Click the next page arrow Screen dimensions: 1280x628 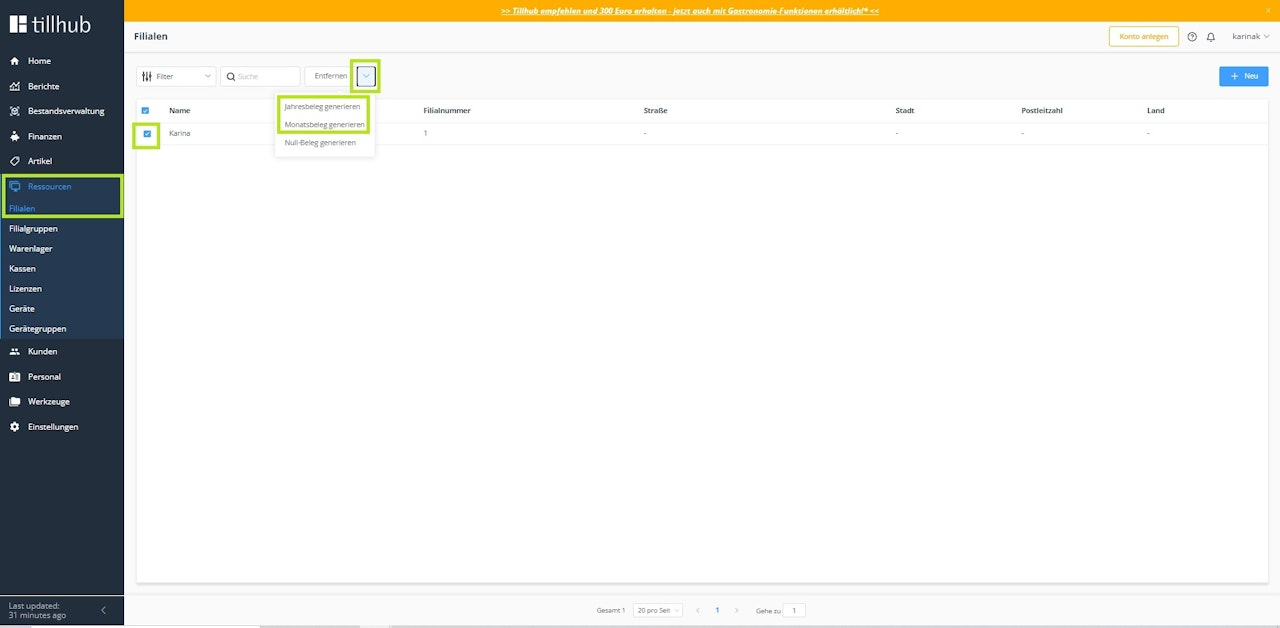737,610
